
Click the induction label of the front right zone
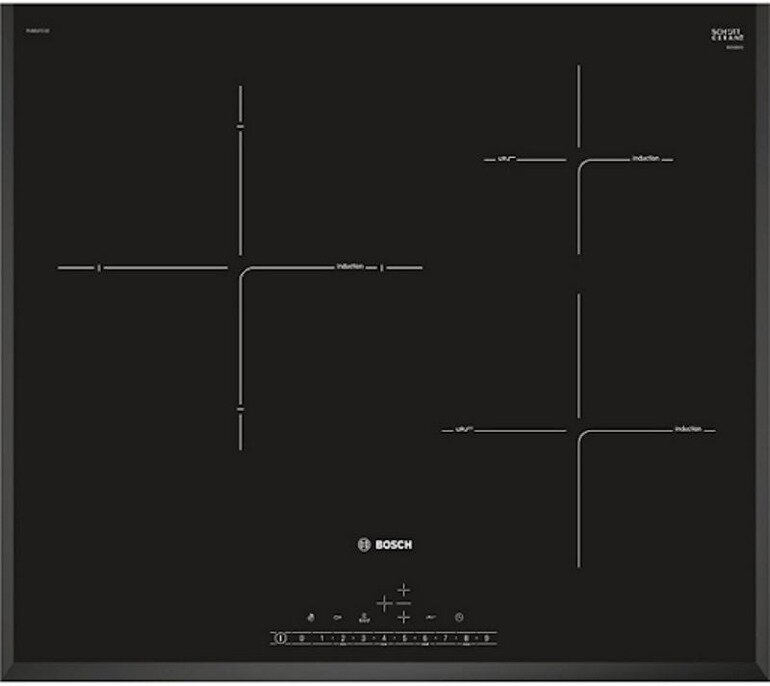point(688,429)
